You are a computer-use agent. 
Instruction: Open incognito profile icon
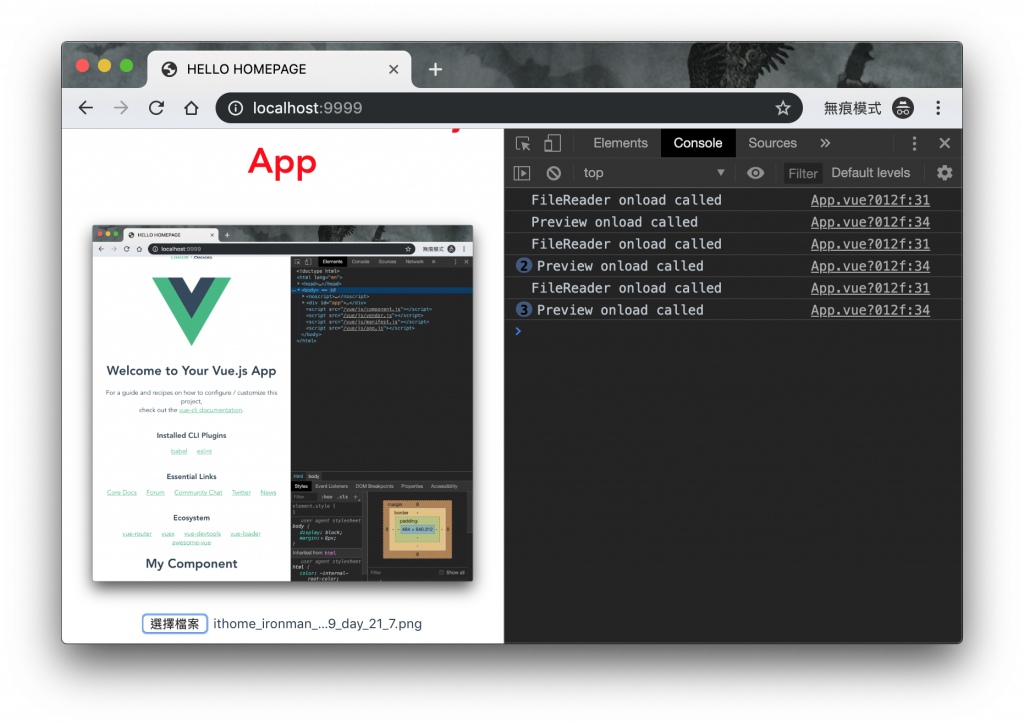coord(903,108)
